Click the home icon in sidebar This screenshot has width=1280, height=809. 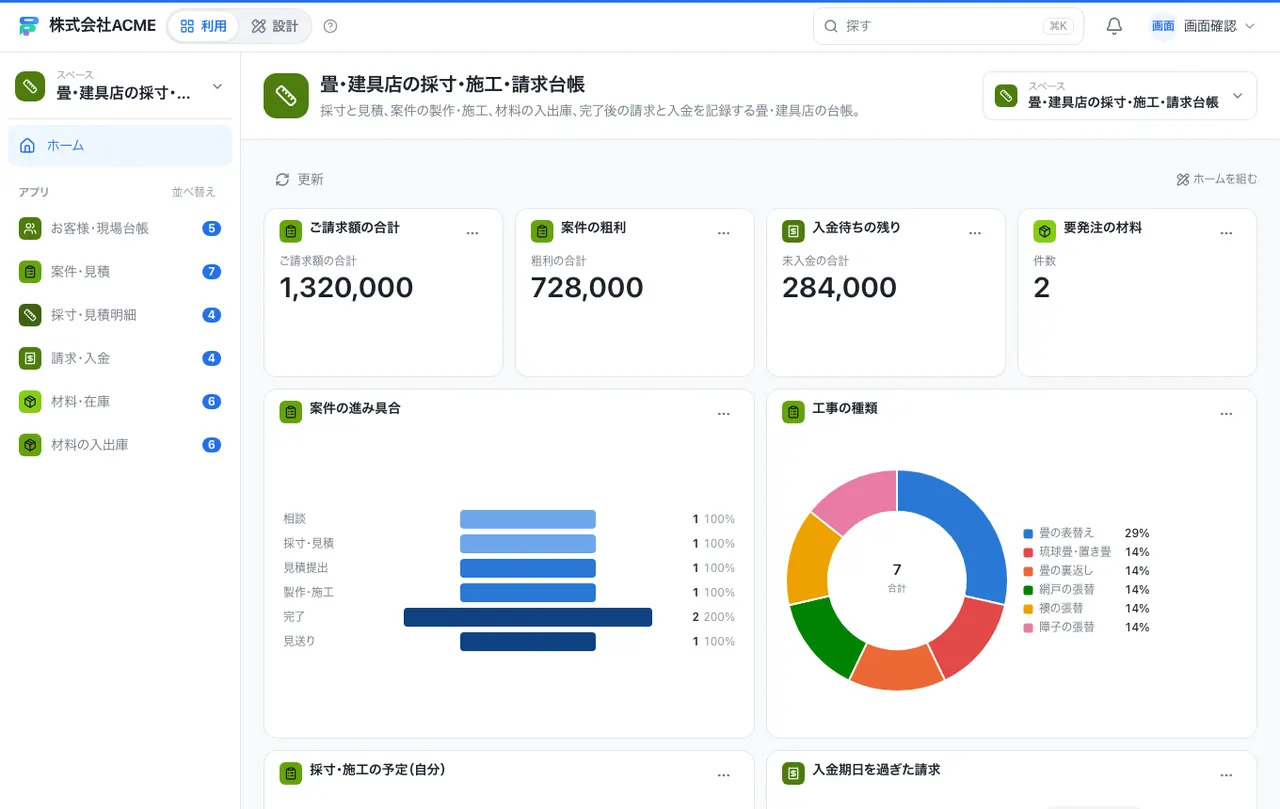point(28,145)
